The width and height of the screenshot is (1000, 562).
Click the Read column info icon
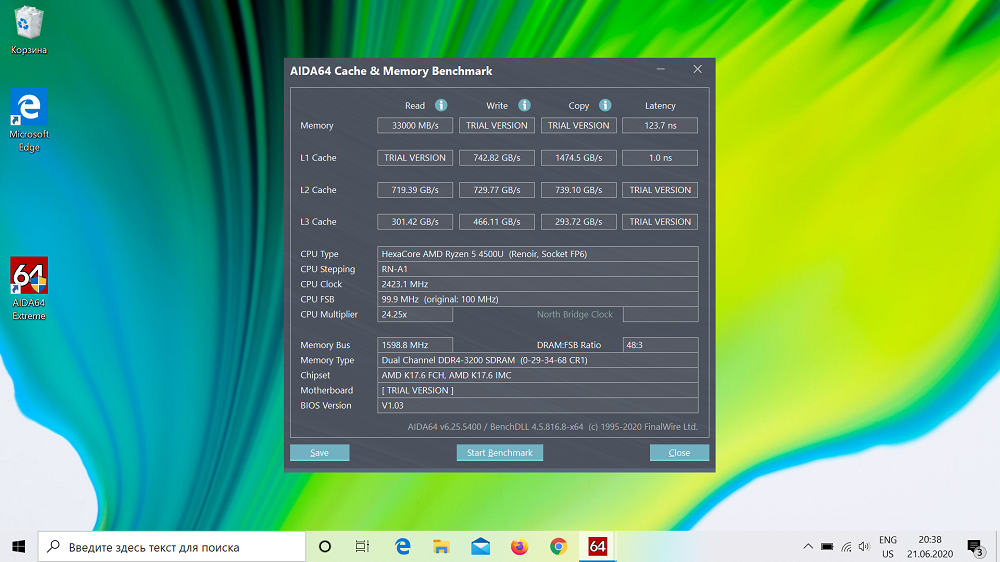441,105
